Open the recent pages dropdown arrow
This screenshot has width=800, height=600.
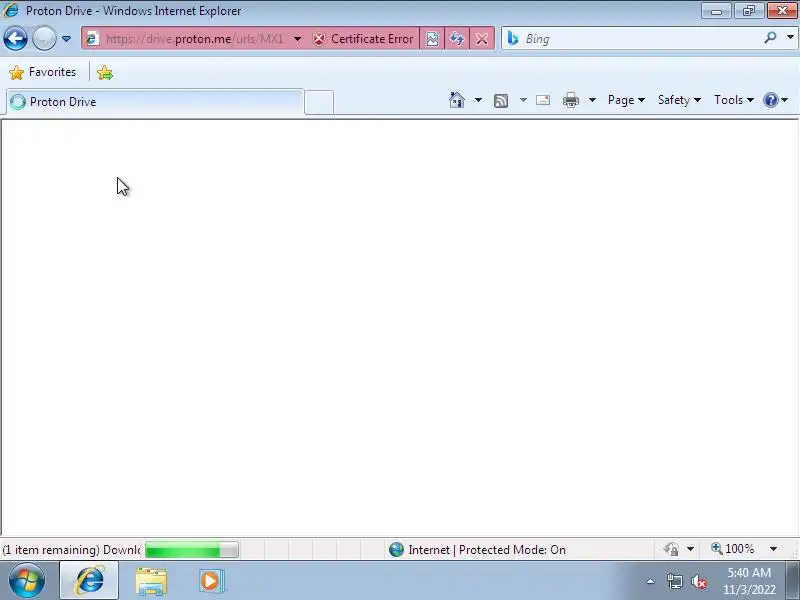66,39
